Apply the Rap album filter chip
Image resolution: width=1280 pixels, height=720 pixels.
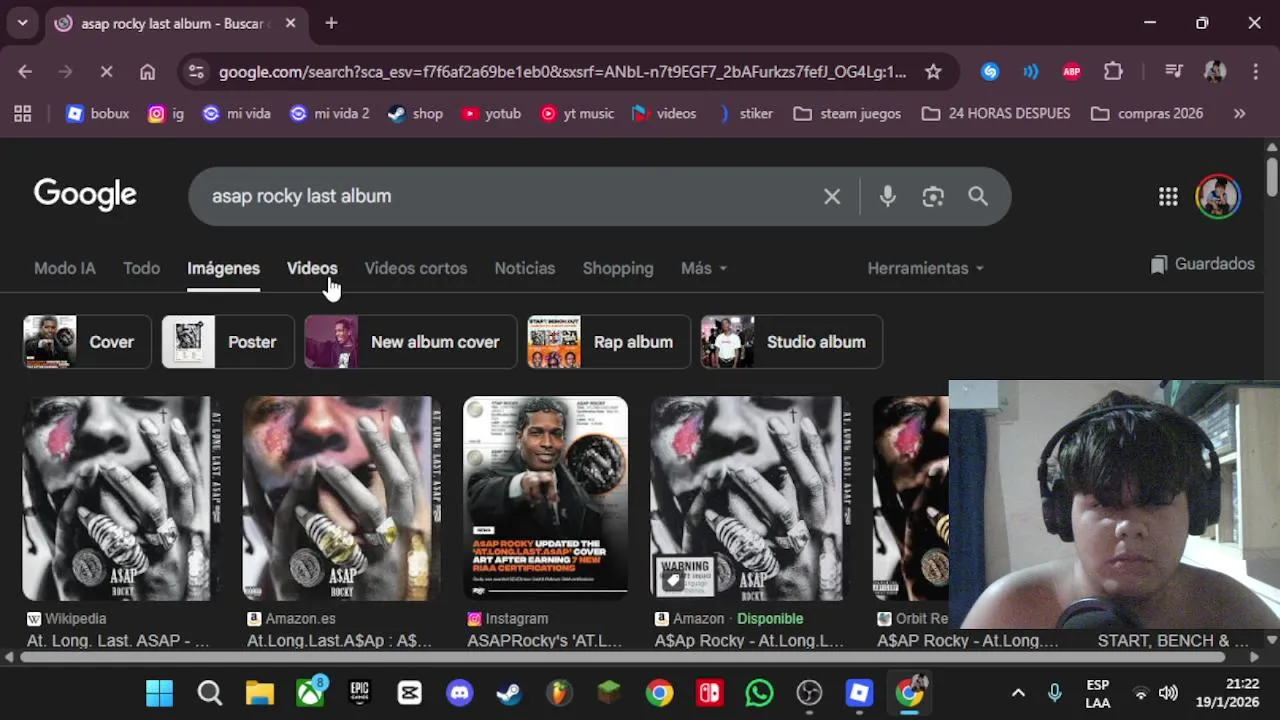(607, 342)
